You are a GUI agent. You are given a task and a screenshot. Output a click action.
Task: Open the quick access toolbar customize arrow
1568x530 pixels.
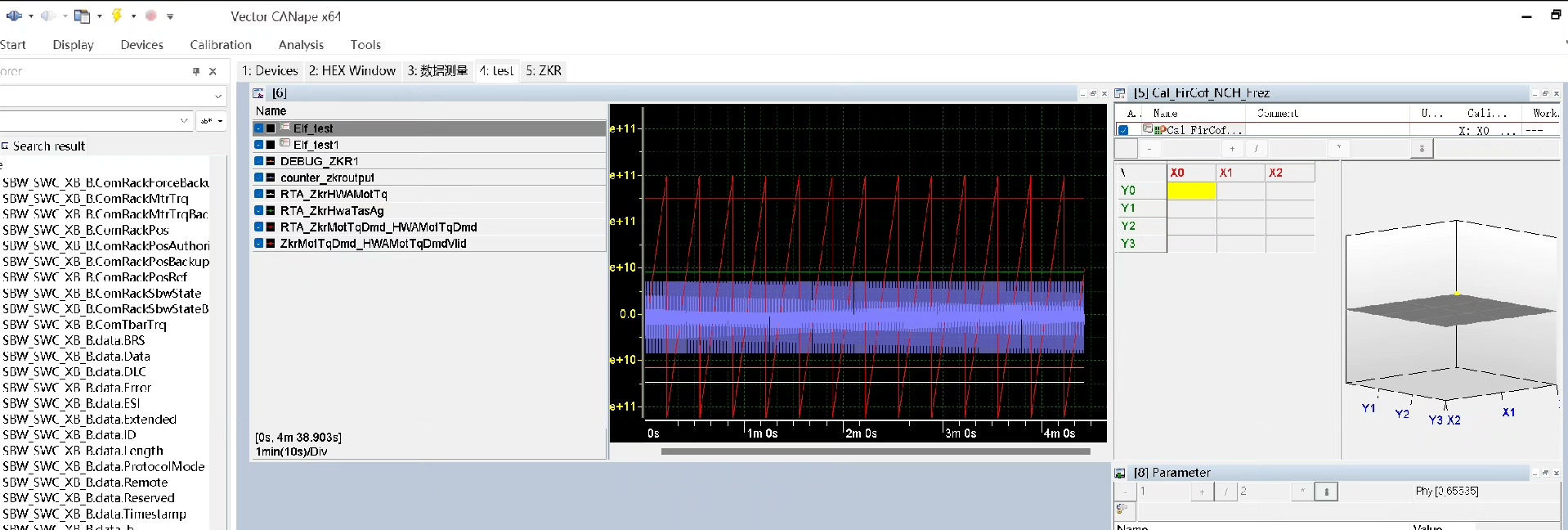[170, 16]
